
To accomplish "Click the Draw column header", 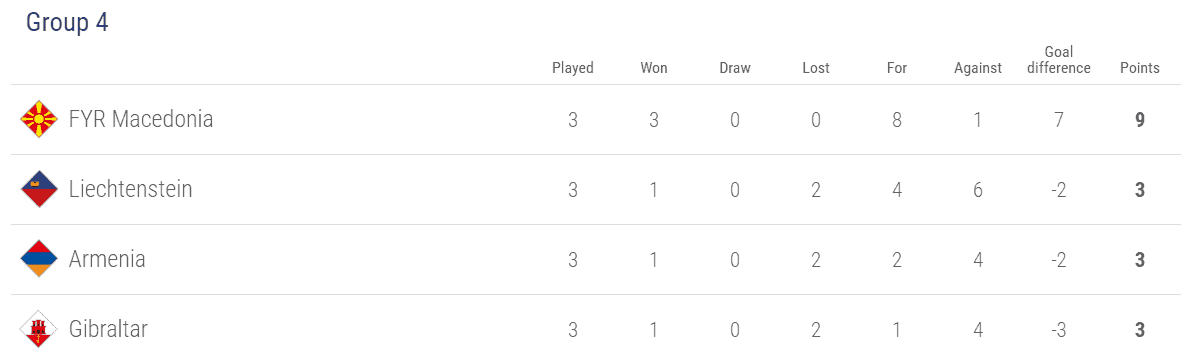I will (x=735, y=68).
